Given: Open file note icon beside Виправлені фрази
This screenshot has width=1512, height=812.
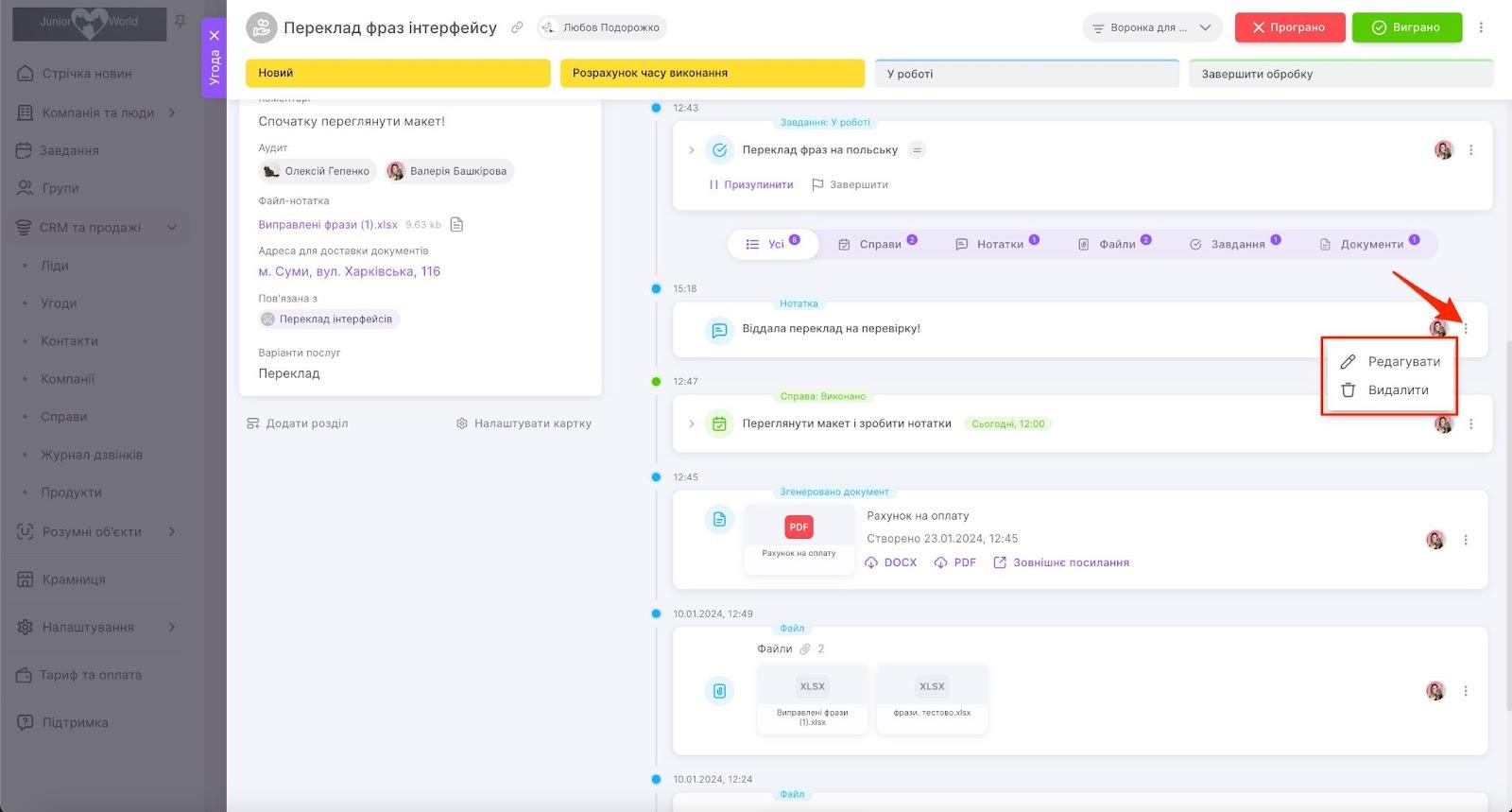Looking at the screenshot, I should point(456,225).
